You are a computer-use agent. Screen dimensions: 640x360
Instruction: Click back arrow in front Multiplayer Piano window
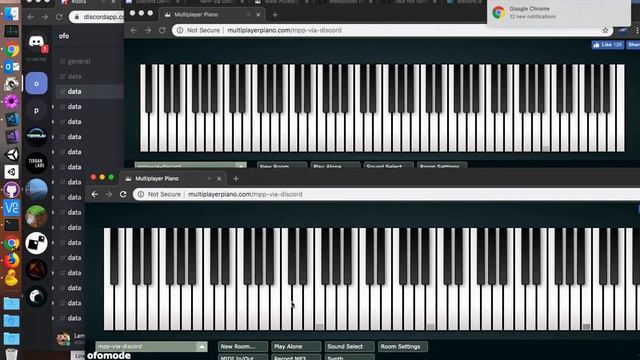click(95, 194)
